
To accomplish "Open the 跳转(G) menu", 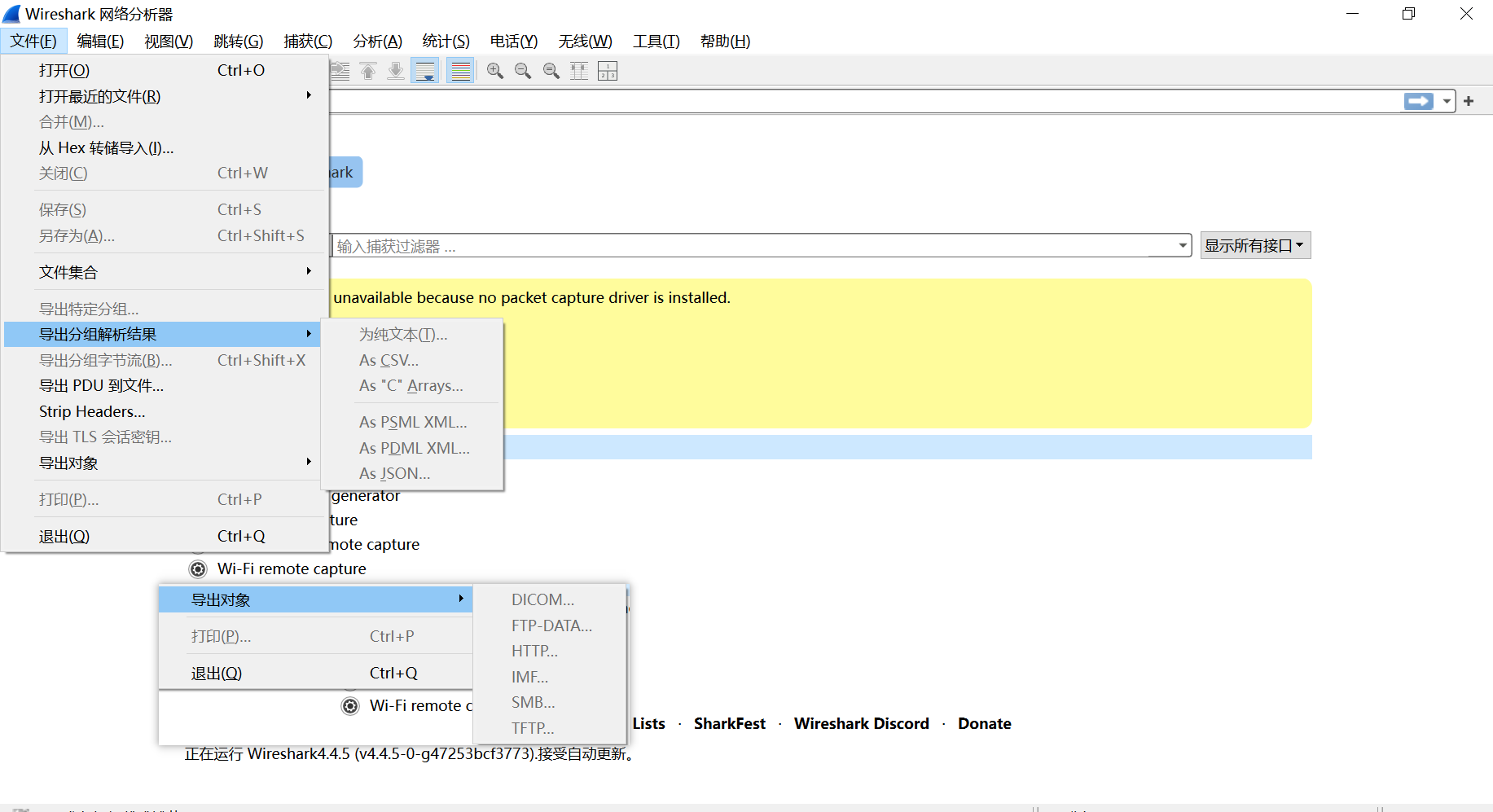I will 239,41.
